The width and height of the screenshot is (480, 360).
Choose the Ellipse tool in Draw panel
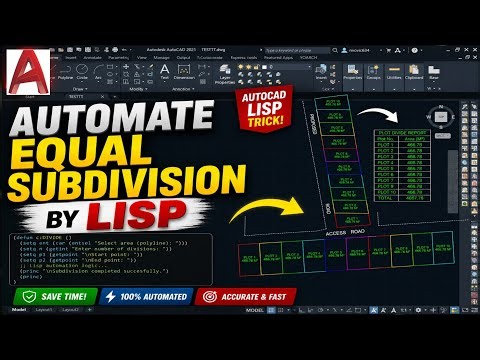tap(110, 74)
